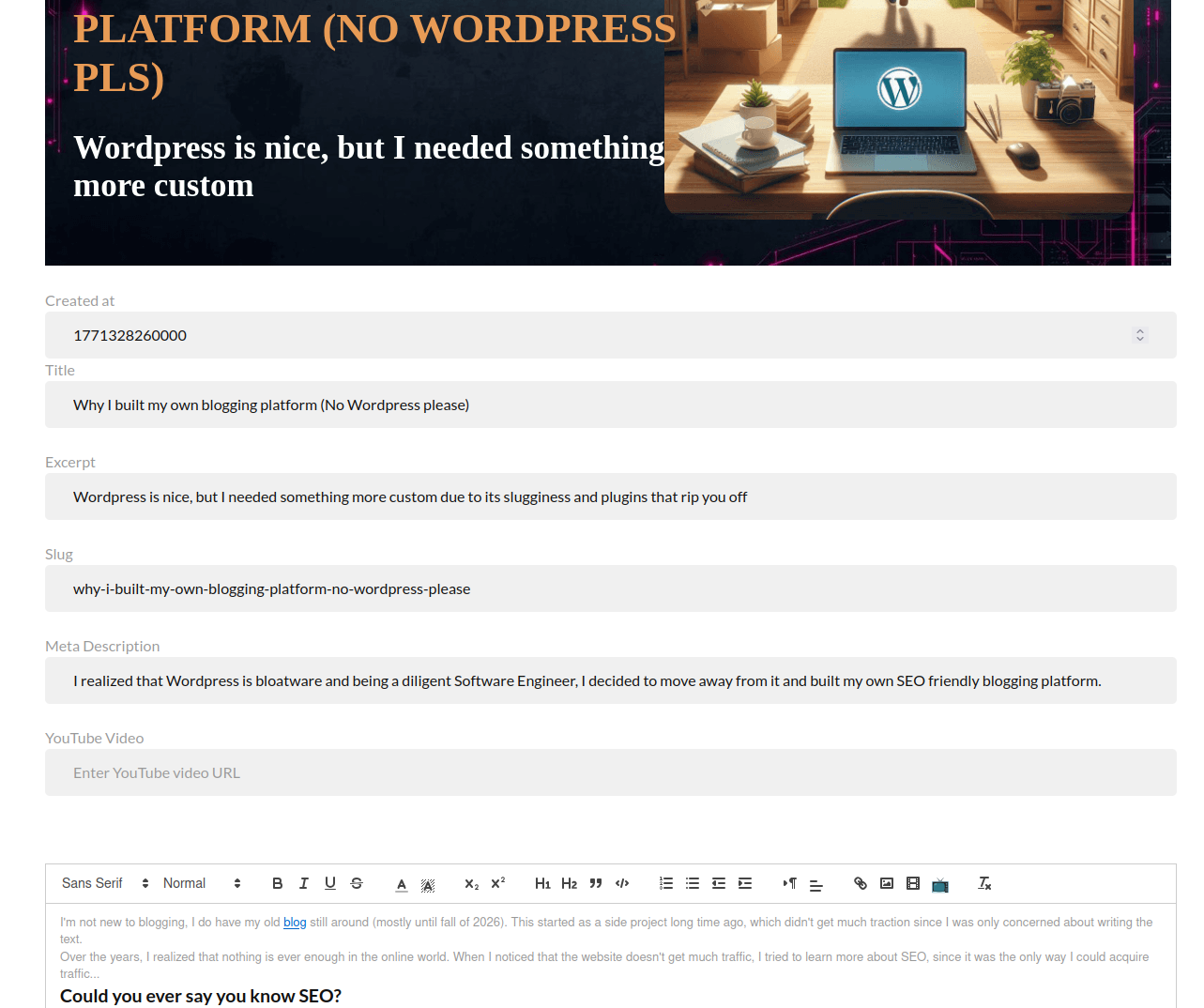The width and height of the screenshot is (1204, 1008).
Task: Toggle the ordered list formatting
Action: tap(666, 883)
